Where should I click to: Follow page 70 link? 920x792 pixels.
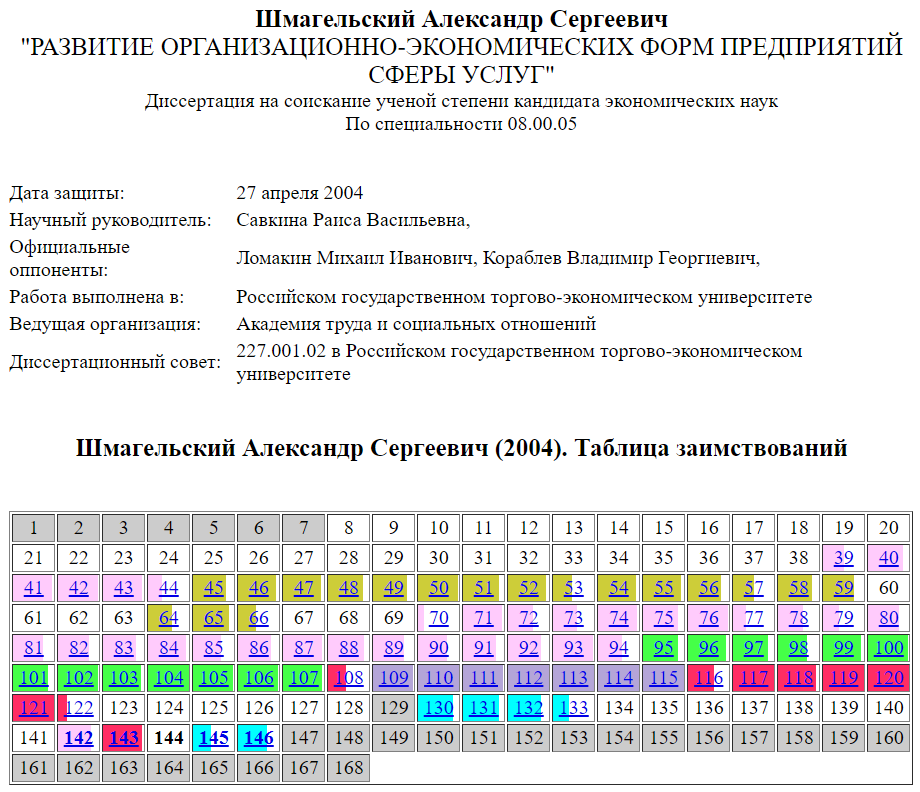click(x=438, y=617)
